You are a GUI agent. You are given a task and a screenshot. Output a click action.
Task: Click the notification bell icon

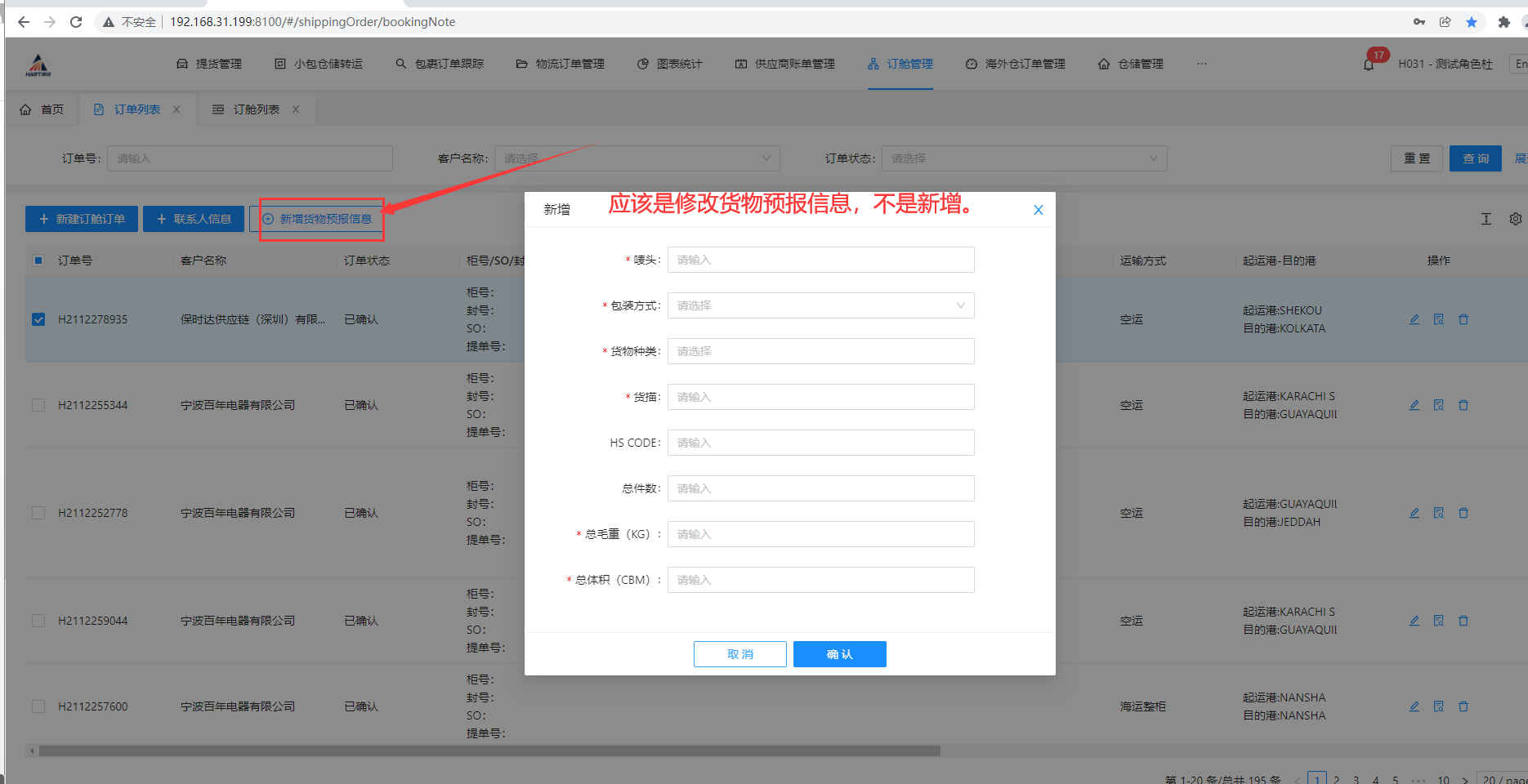pyautogui.click(x=1369, y=65)
